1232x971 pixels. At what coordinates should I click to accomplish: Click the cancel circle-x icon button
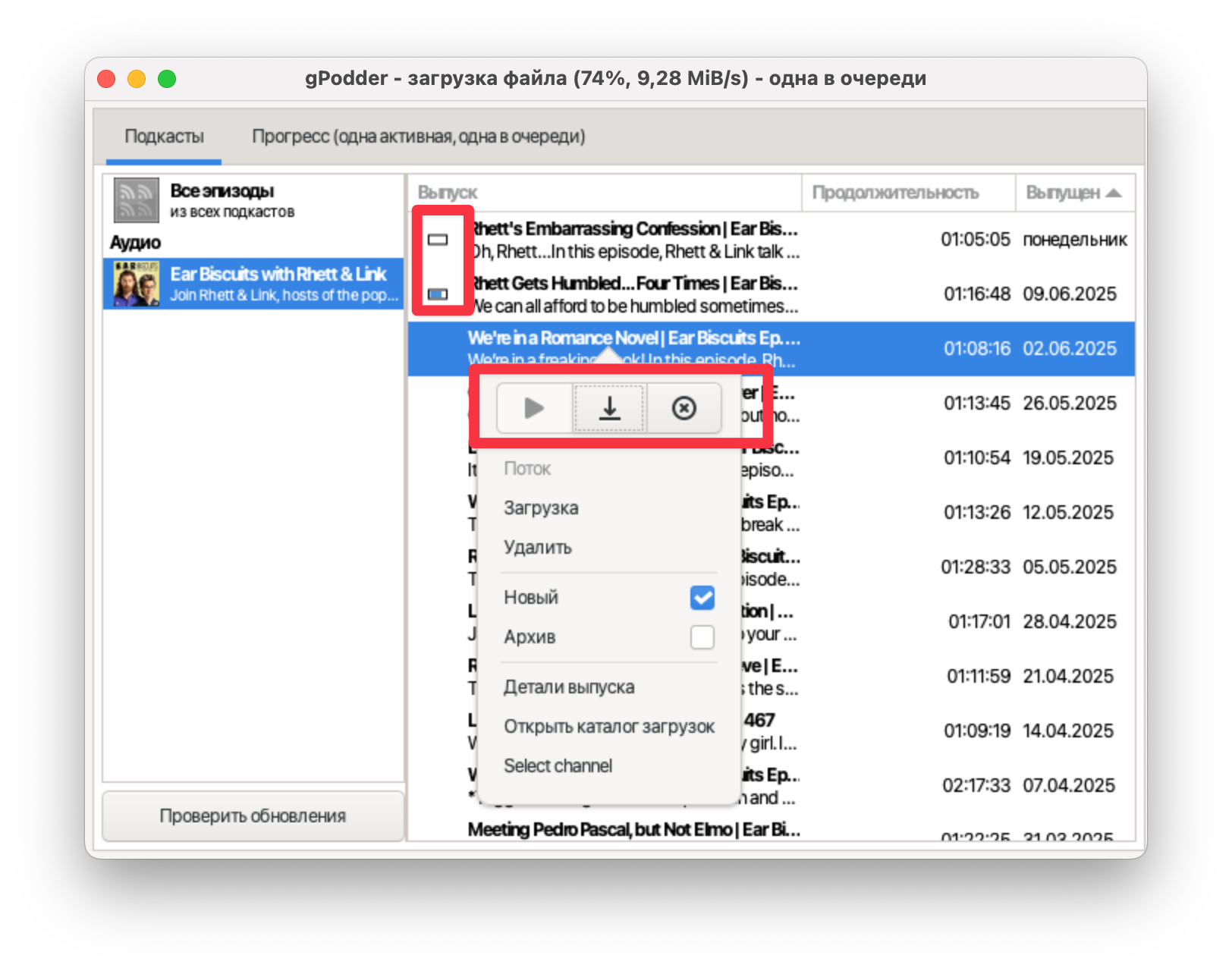coord(684,408)
